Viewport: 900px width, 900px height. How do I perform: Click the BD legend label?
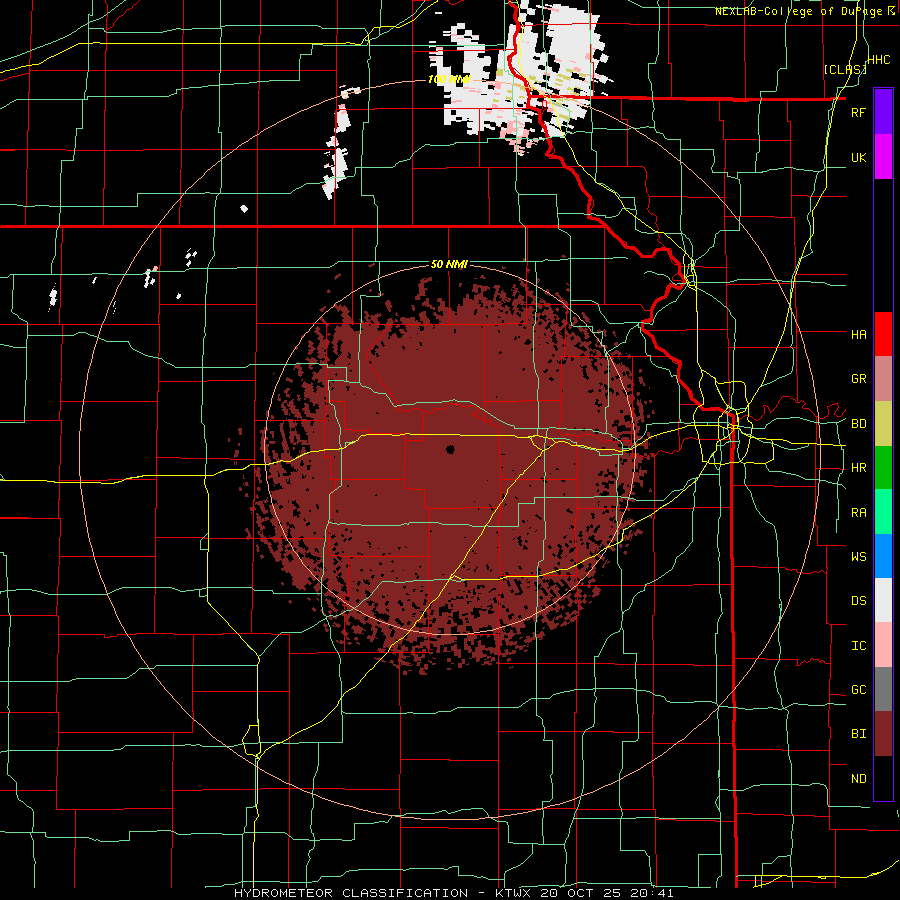(858, 424)
